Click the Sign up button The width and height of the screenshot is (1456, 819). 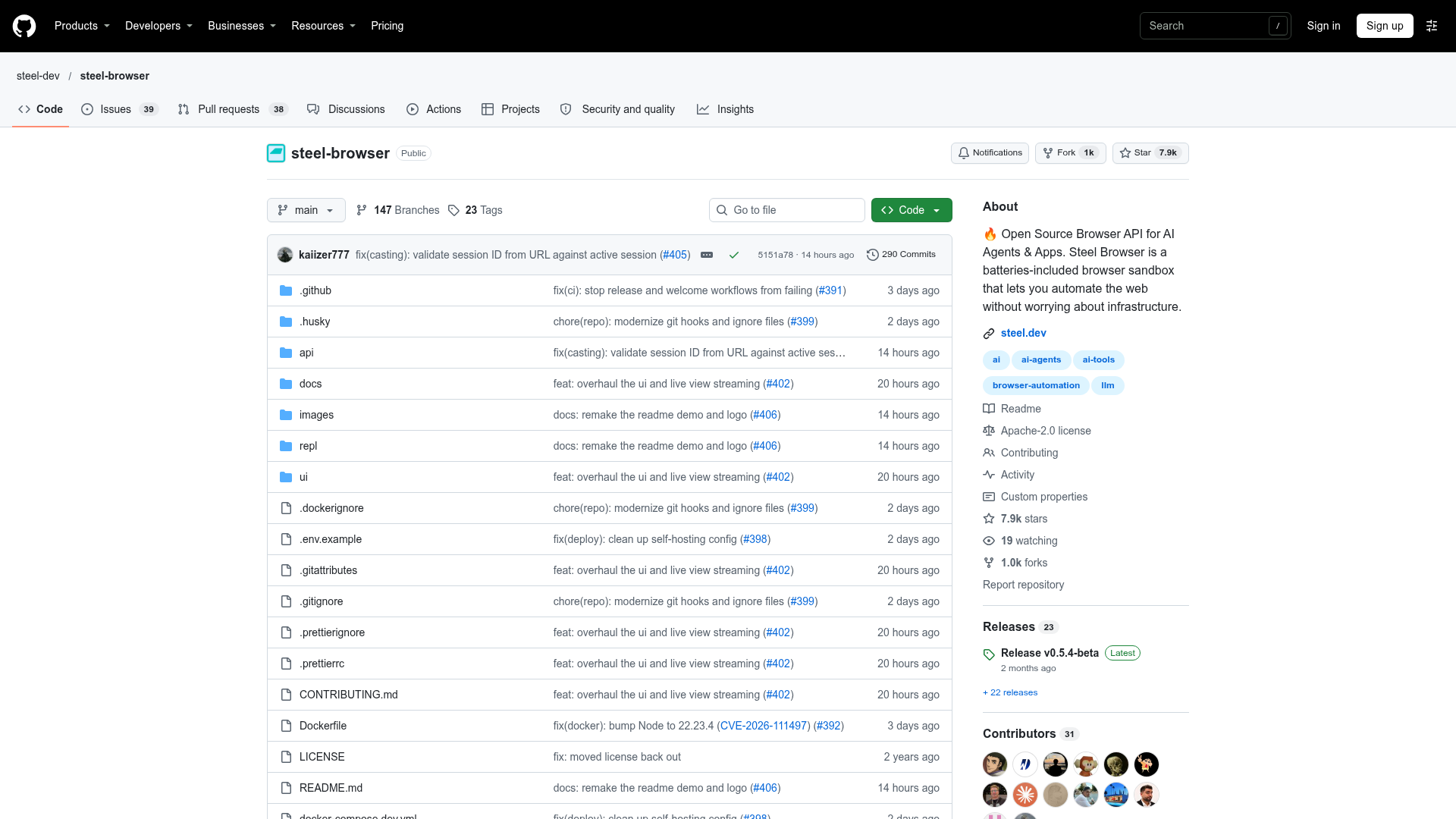[x=1385, y=26]
